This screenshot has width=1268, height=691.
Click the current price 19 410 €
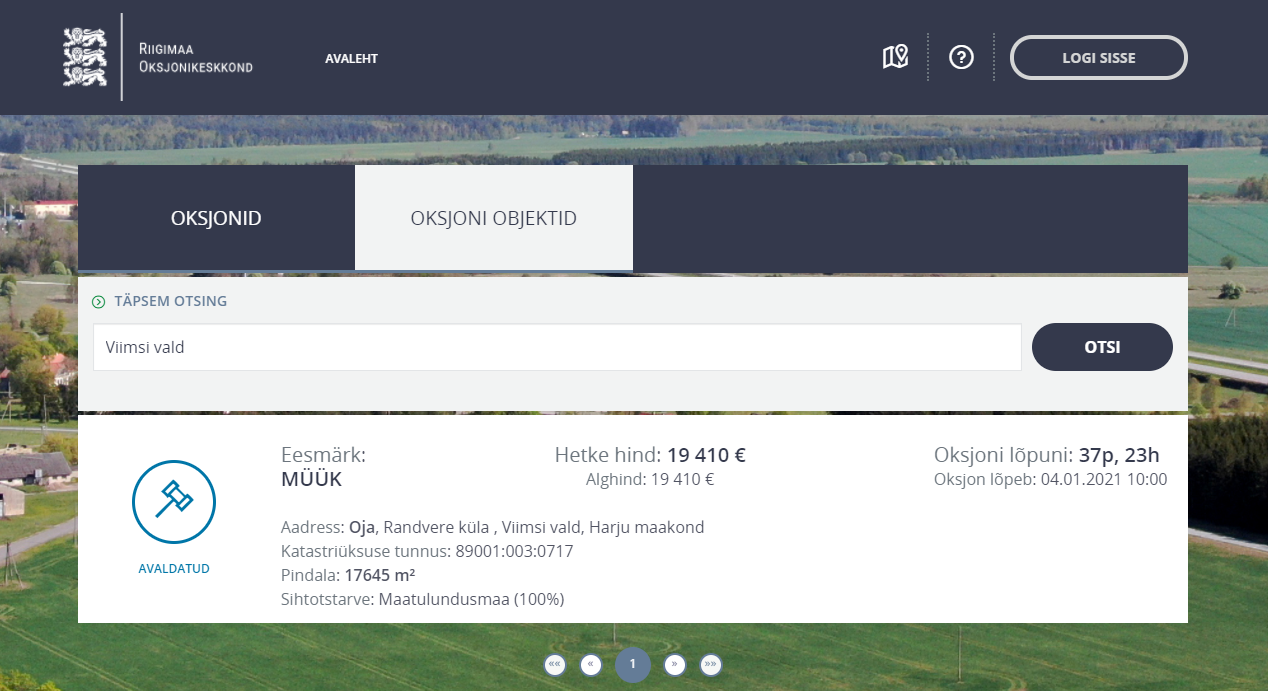[x=707, y=455]
